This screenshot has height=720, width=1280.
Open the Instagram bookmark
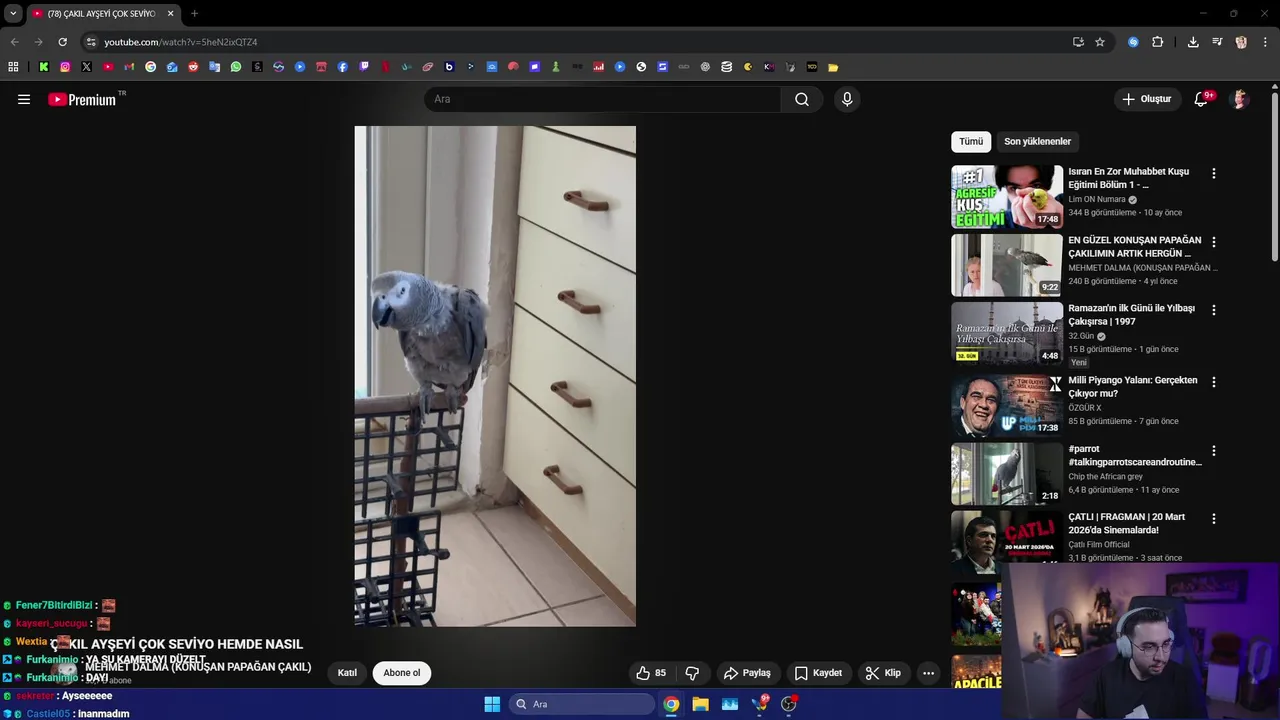click(65, 67)
